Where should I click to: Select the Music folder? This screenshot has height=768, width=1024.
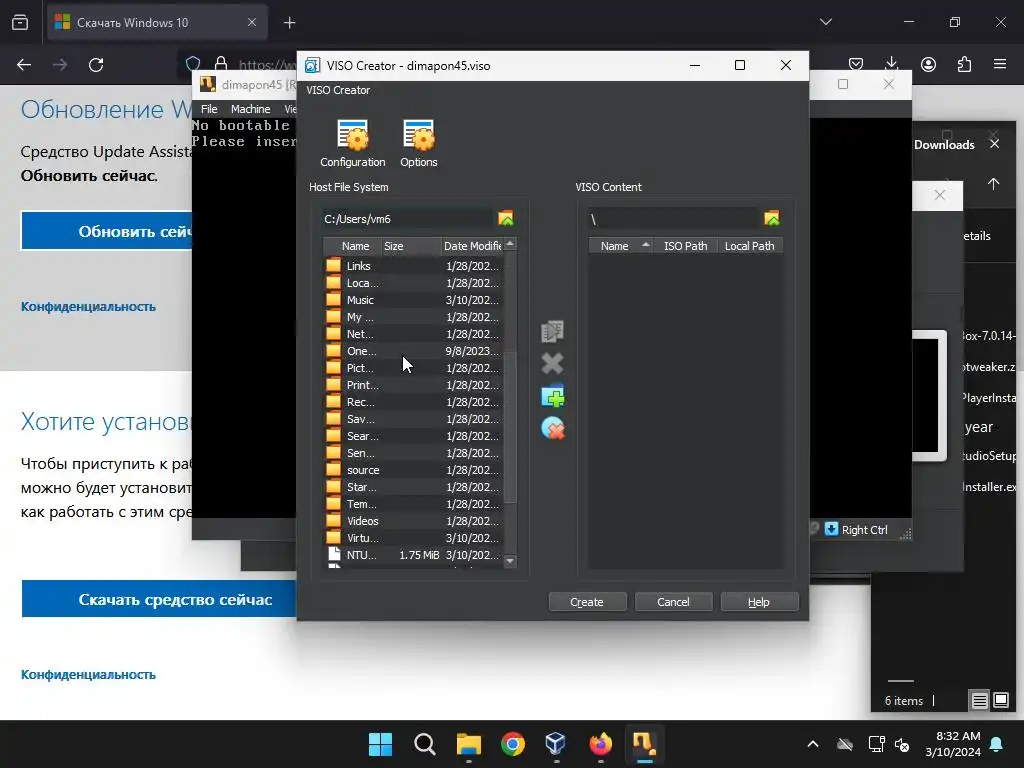(x=413, y=300)
